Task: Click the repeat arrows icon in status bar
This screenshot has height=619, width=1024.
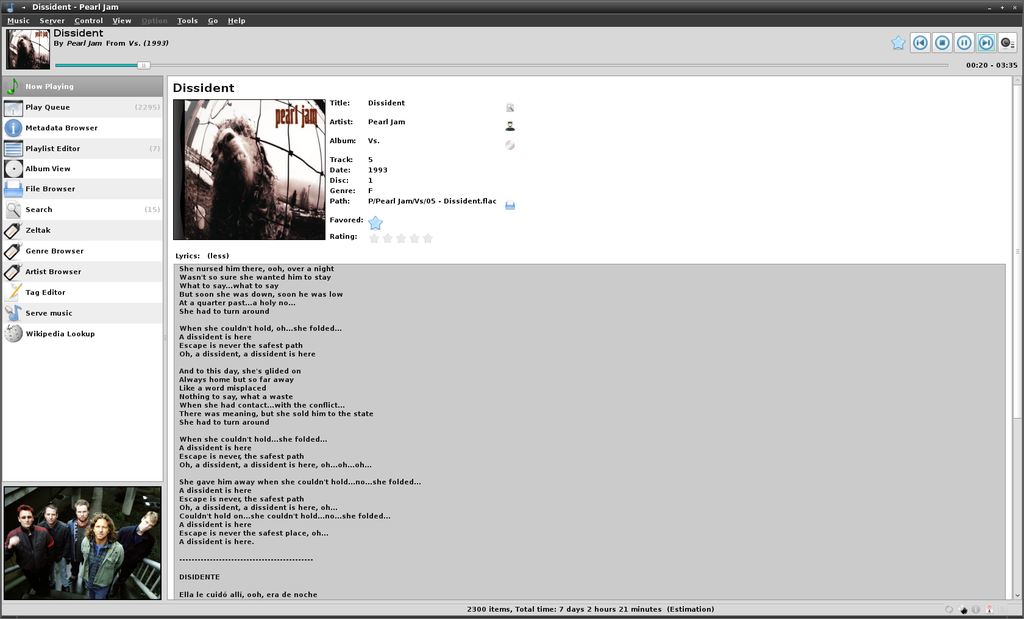Action: (x=949, y=609)
